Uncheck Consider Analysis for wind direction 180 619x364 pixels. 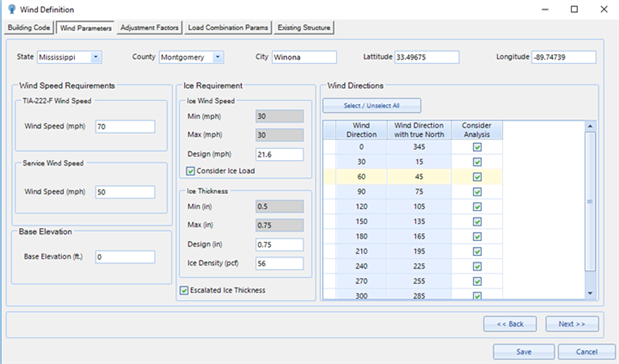(477, 236)
